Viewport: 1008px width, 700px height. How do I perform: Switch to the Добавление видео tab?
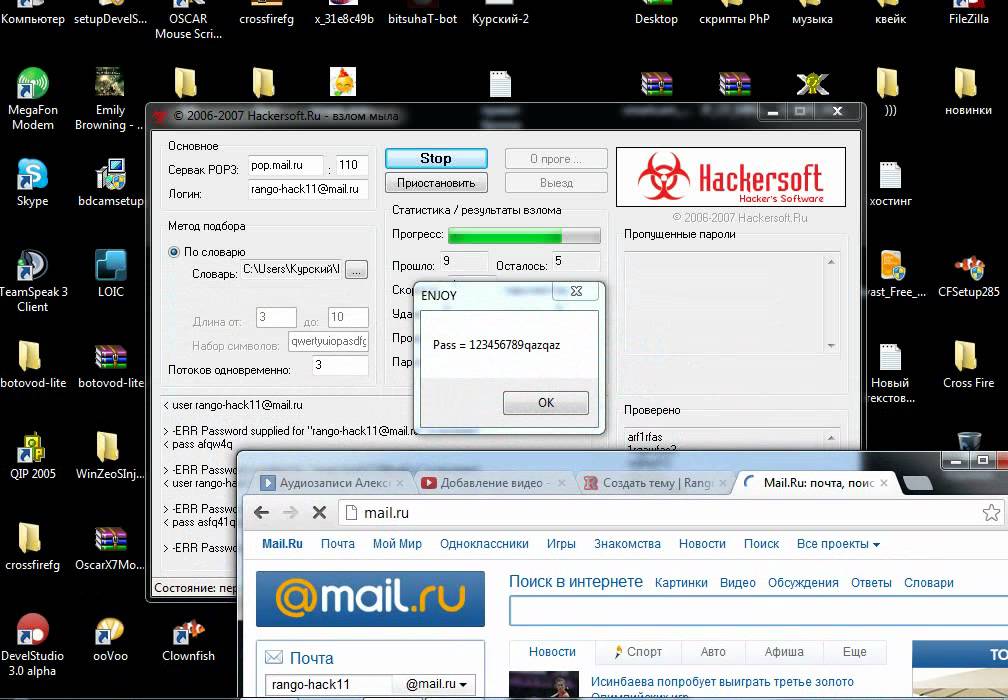(493, 483)
